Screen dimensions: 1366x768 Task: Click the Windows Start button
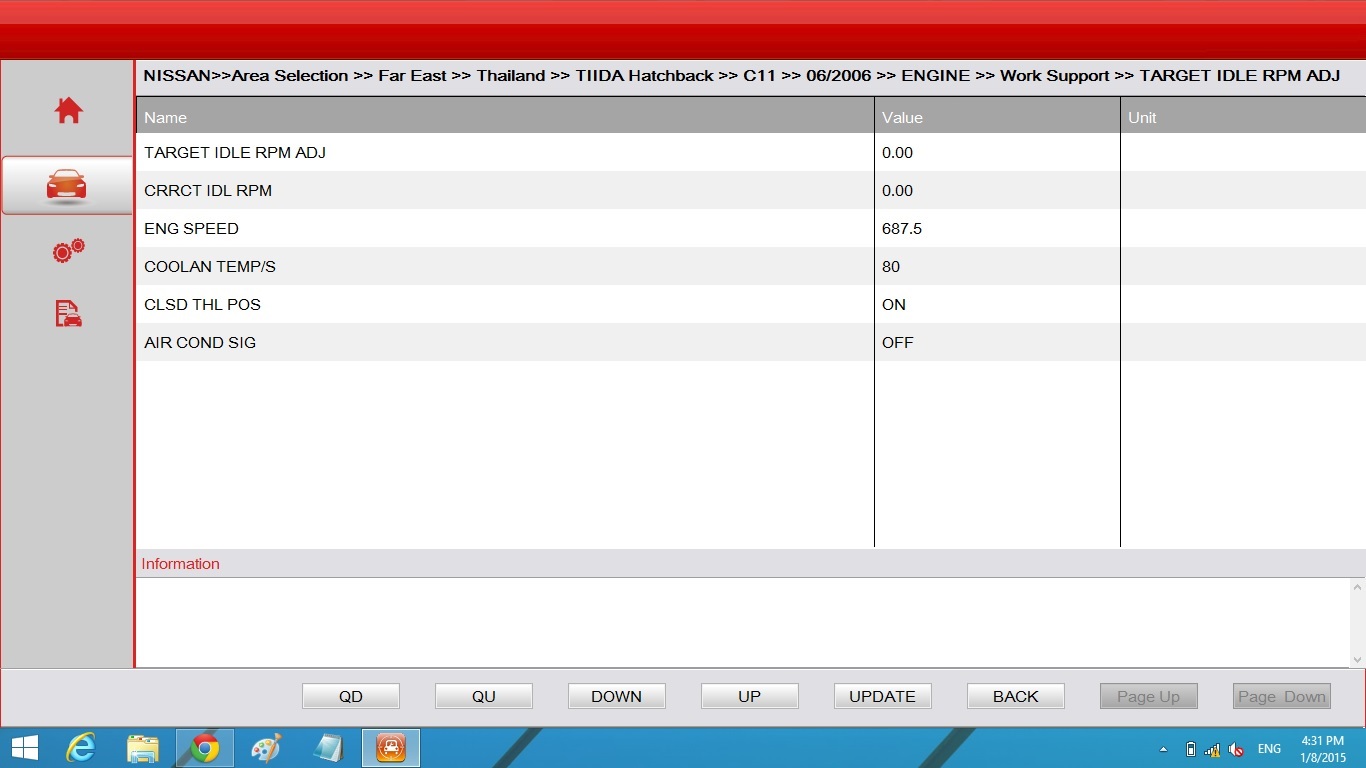pos(25,748)
